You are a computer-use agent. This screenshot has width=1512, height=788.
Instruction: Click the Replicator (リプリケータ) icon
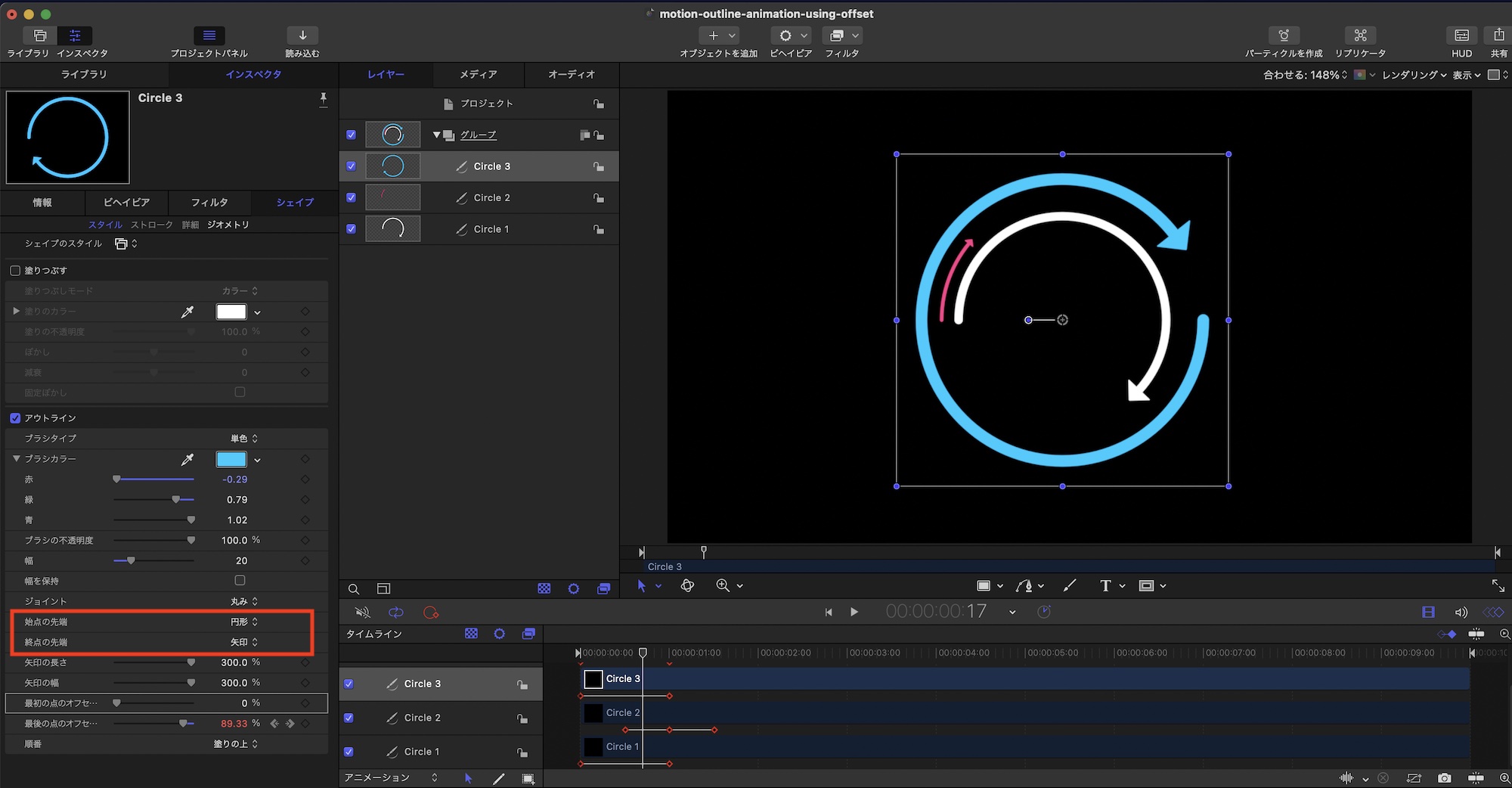tap(1360, 36)
